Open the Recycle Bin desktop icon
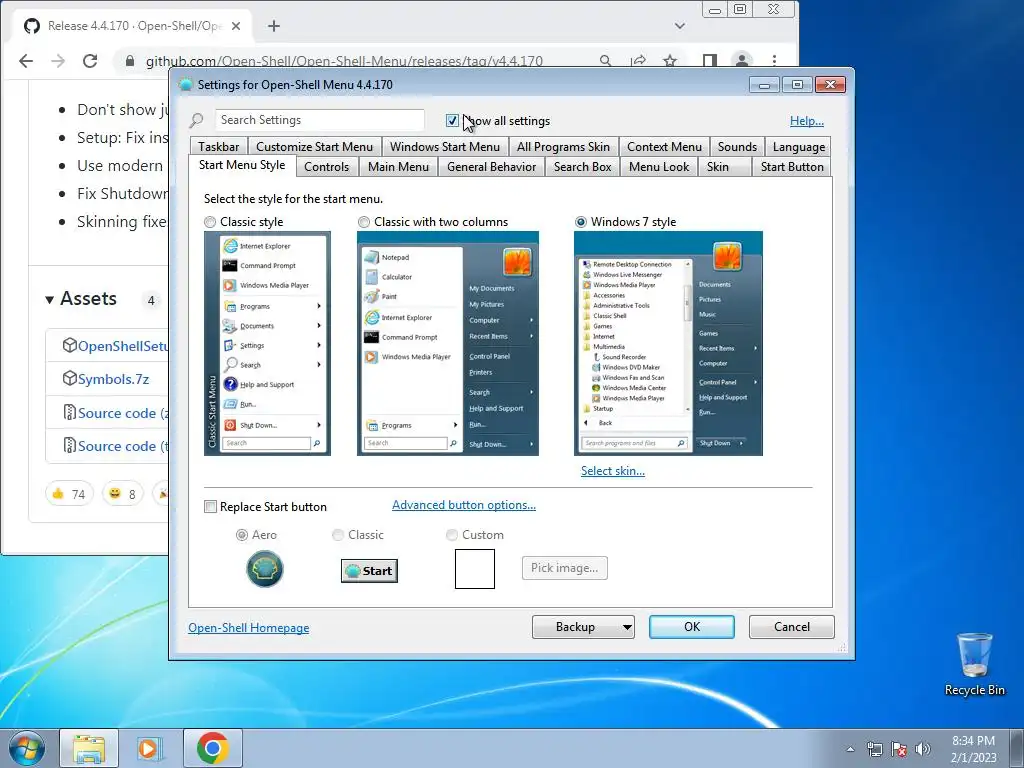 (974, 664)
